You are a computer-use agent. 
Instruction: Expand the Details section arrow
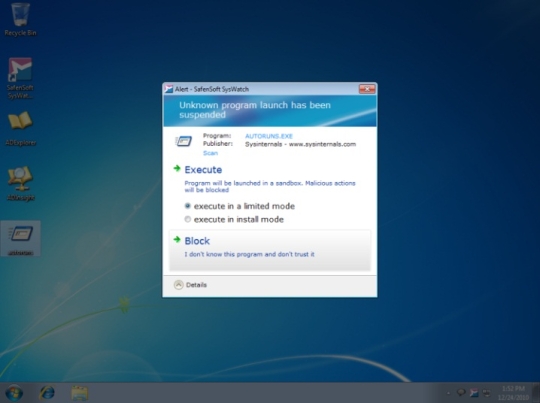coord(178,285)
